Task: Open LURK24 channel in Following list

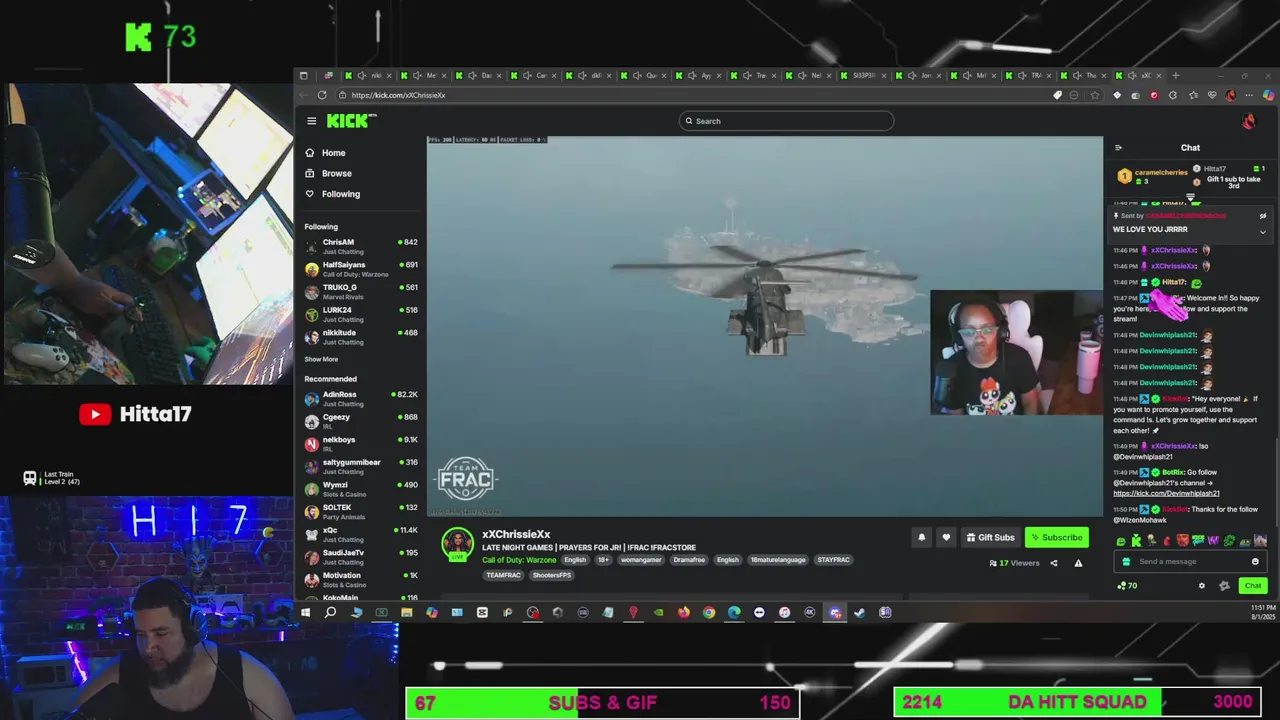Action: coord(360,314)
